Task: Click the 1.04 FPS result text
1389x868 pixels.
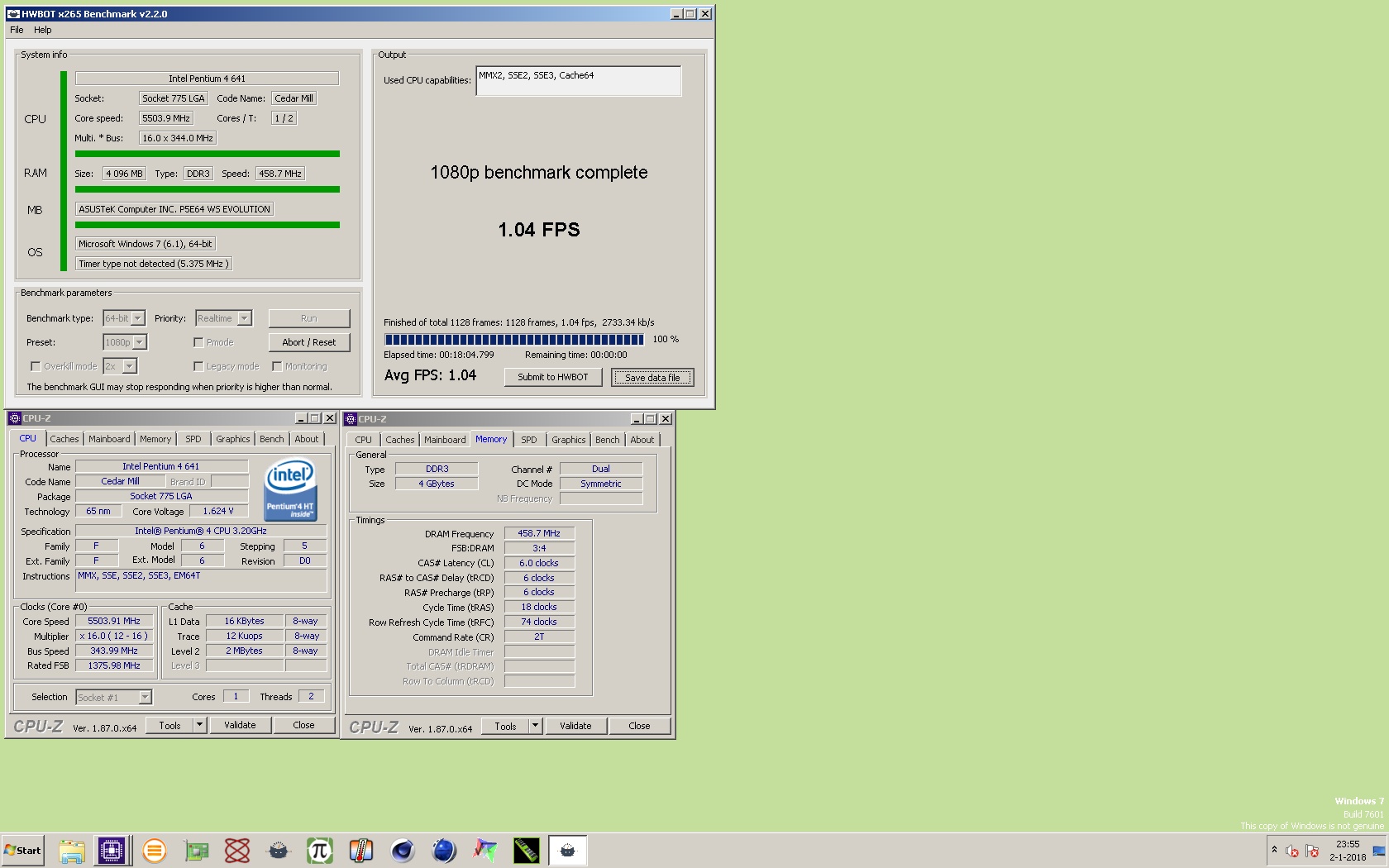Action: [539, 230]
